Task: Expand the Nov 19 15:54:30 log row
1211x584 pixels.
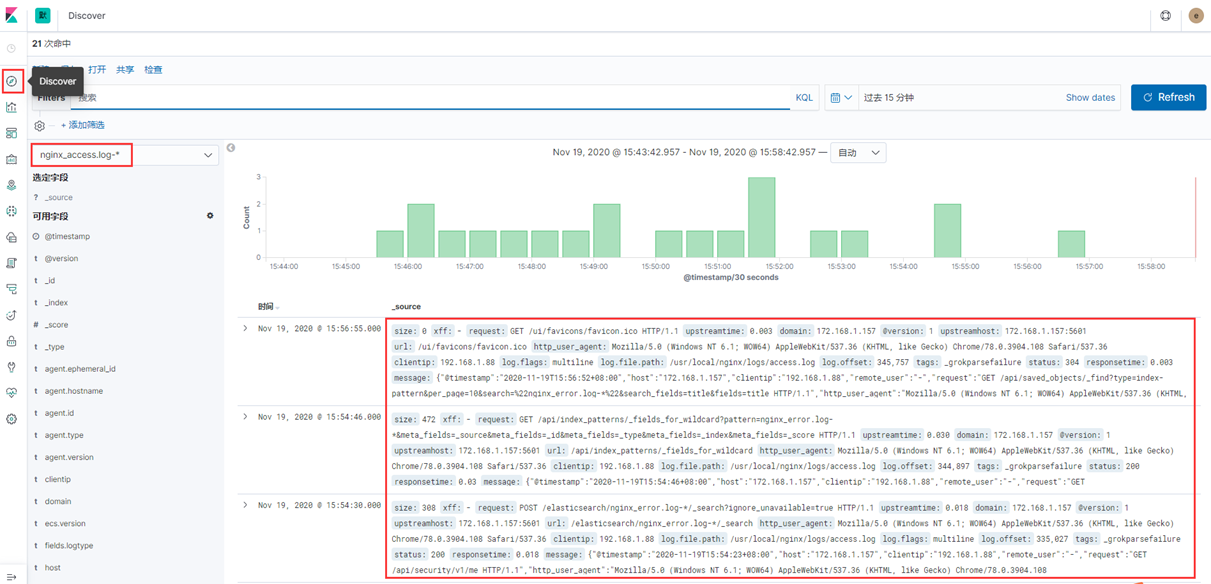Action: point(245,505)
